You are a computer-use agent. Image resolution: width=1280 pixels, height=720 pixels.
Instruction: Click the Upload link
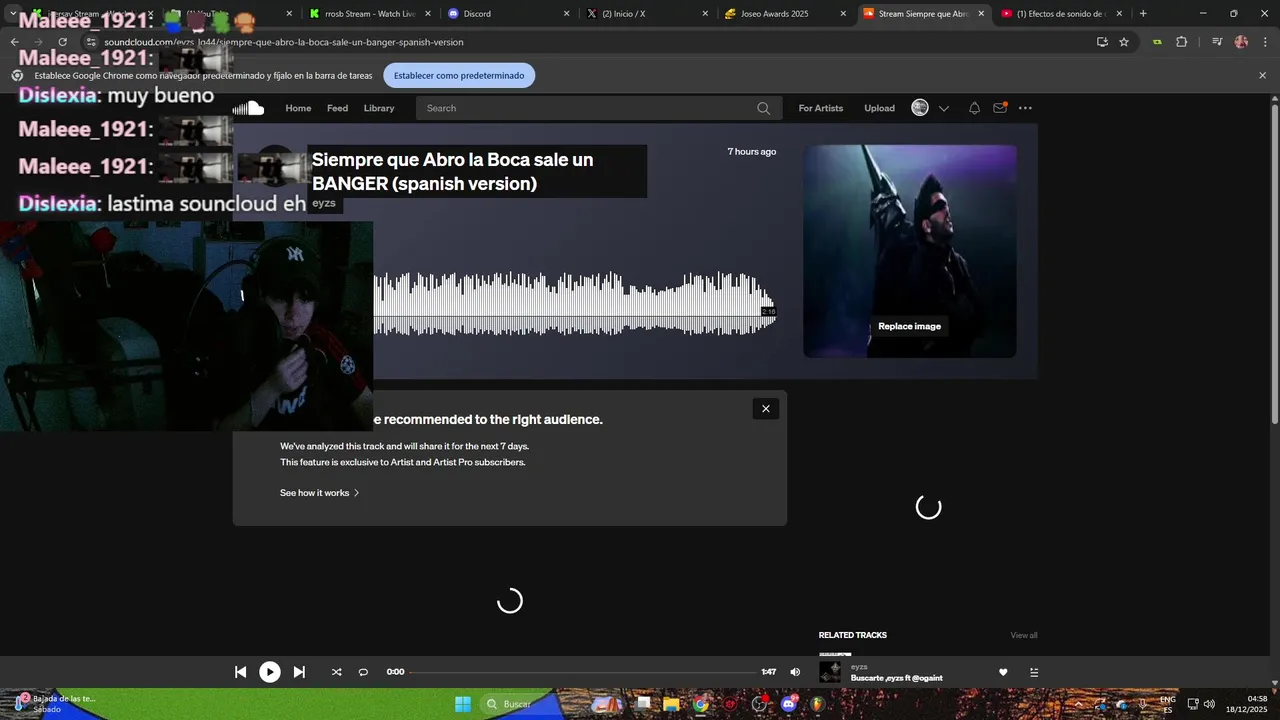[x=879, y=108]
